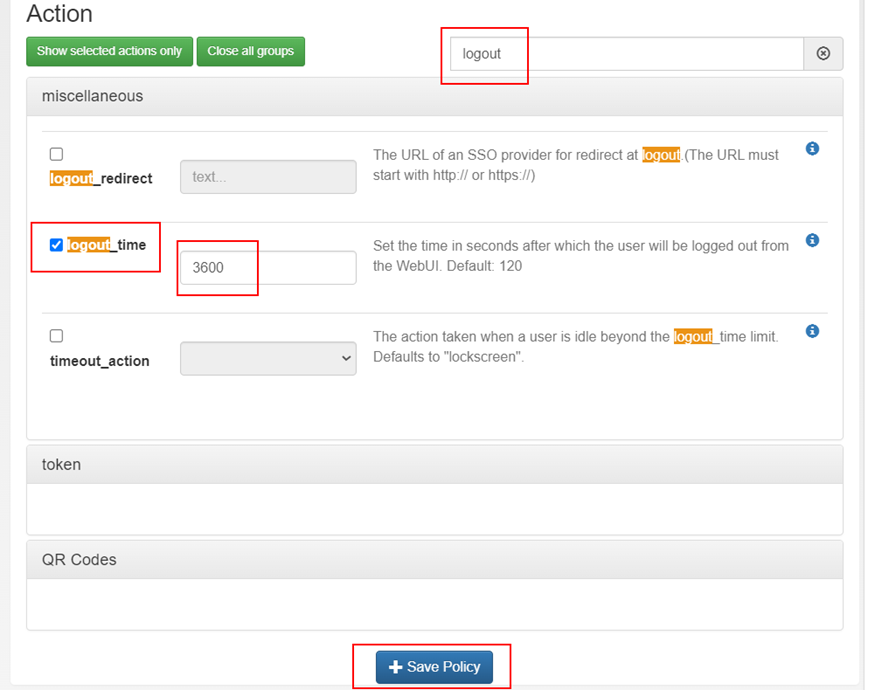Uncheck the logout_time checkbox
The image size is (875, 690).
[56, 245]
